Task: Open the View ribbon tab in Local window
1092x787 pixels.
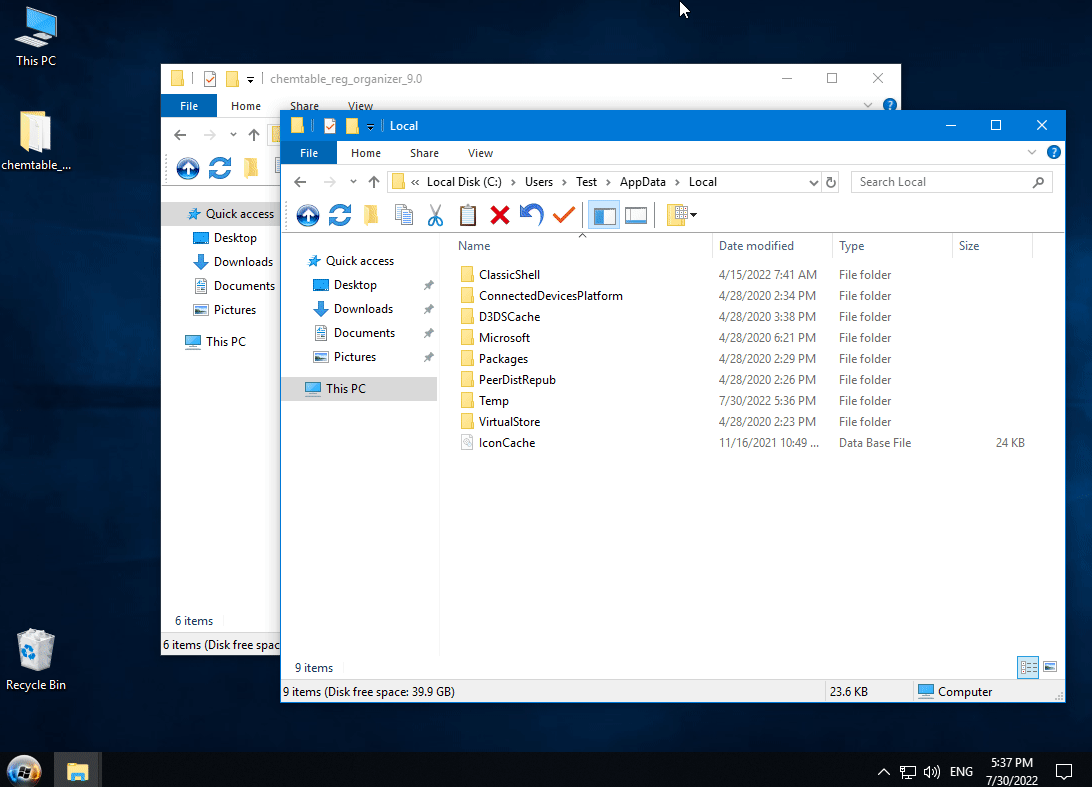Action: click(480, 153)
